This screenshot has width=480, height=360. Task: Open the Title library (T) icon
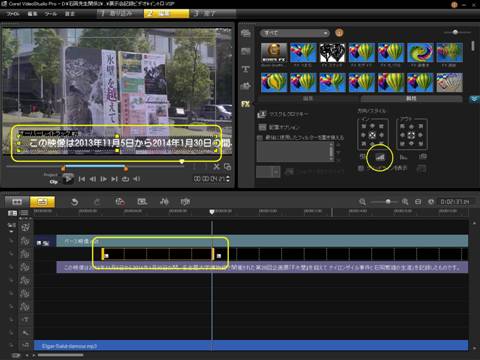pyautogui.click(x=246, y=69)
